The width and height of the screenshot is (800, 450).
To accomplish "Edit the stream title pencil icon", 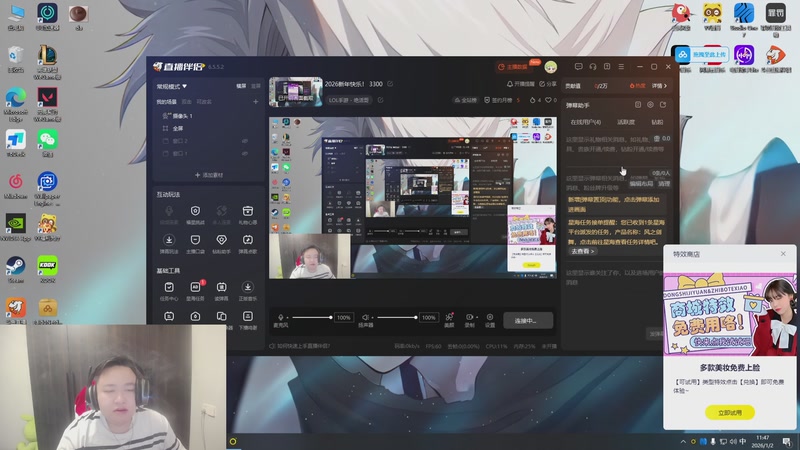I will coord(390,84).
